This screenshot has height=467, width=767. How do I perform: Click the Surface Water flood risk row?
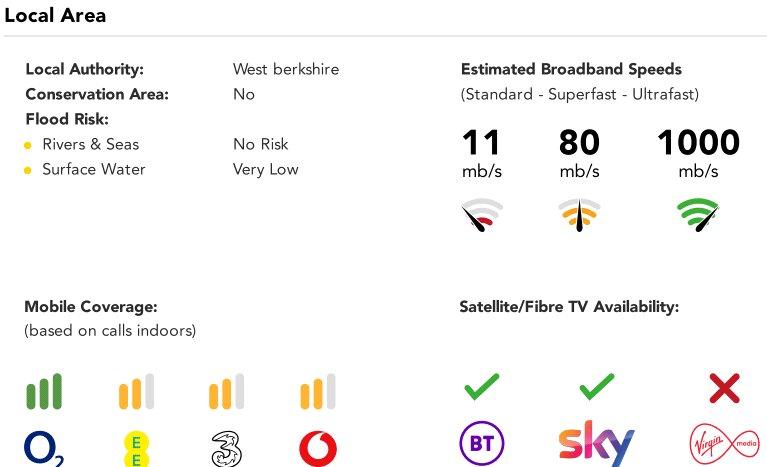161,170
